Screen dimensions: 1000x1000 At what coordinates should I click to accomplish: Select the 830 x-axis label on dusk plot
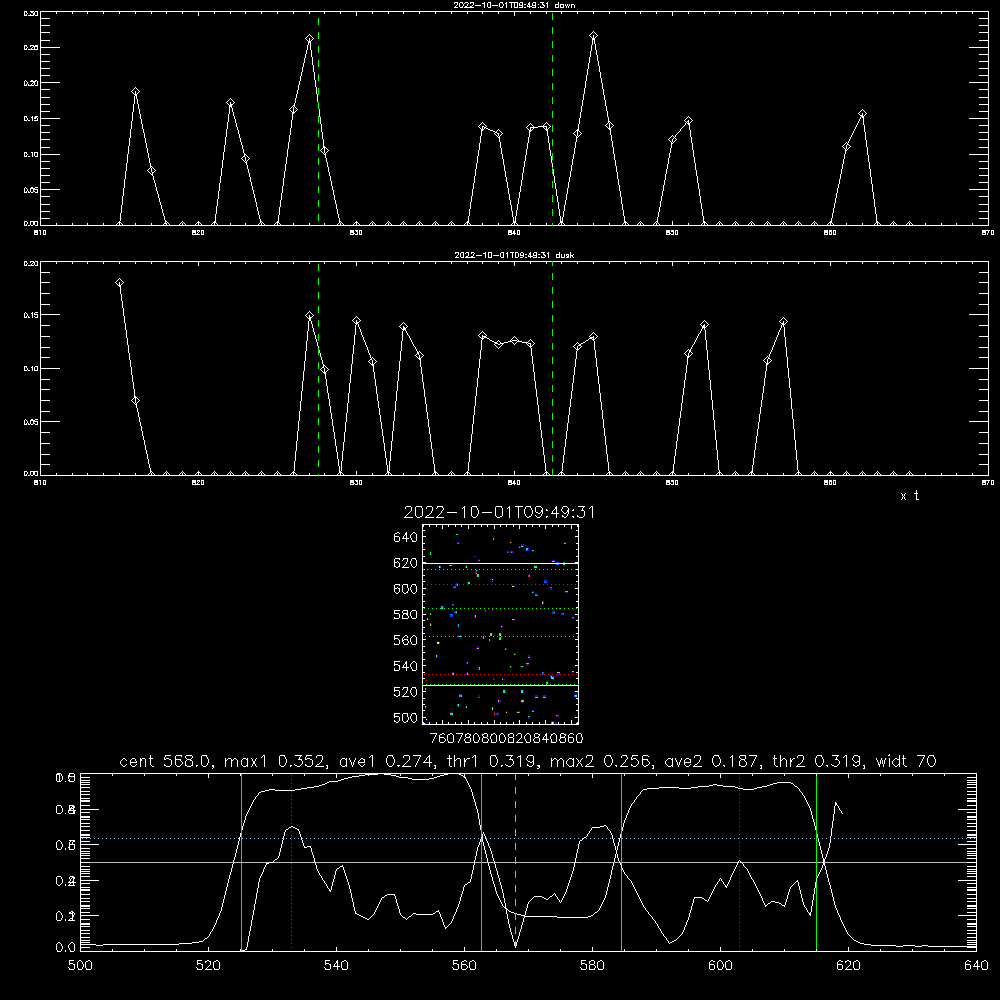pyautogui.click(x=356, y=483)
